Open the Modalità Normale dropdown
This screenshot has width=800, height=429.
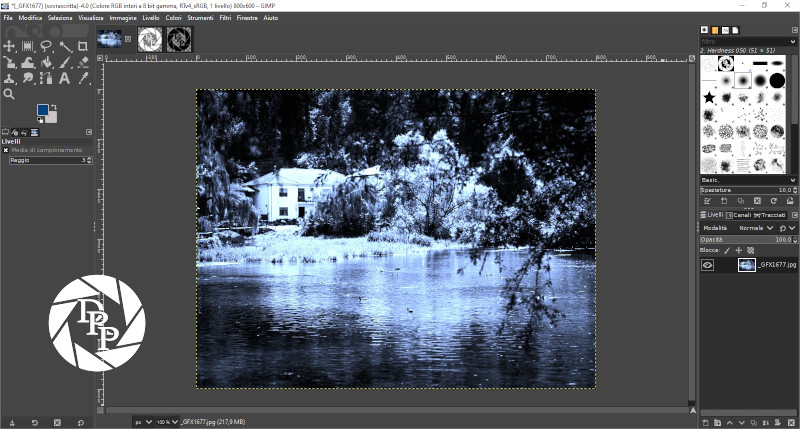pyautogui.click(x=756, y=228)
